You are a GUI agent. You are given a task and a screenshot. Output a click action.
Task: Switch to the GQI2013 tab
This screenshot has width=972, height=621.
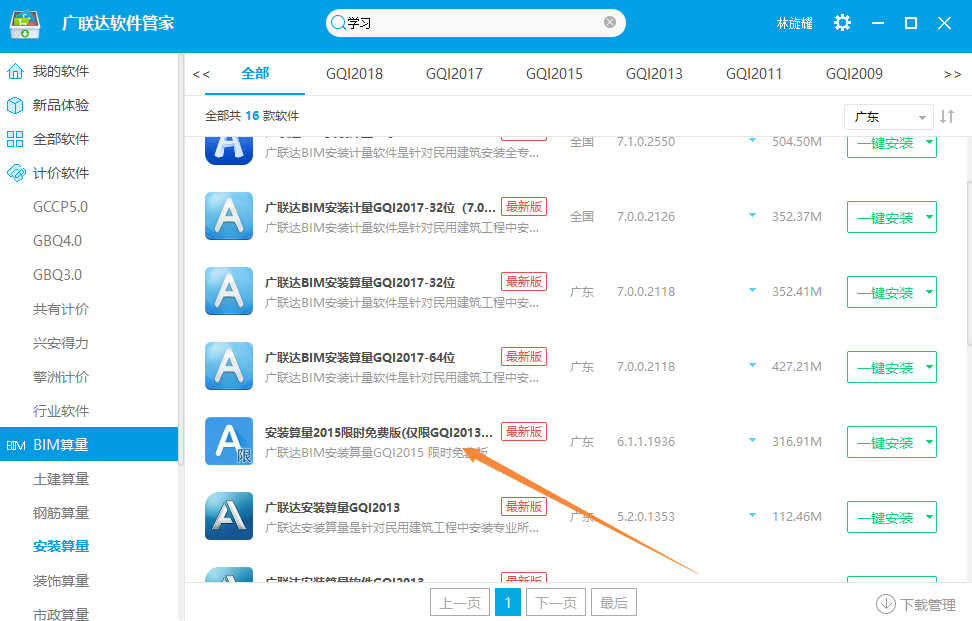point(654,74)
